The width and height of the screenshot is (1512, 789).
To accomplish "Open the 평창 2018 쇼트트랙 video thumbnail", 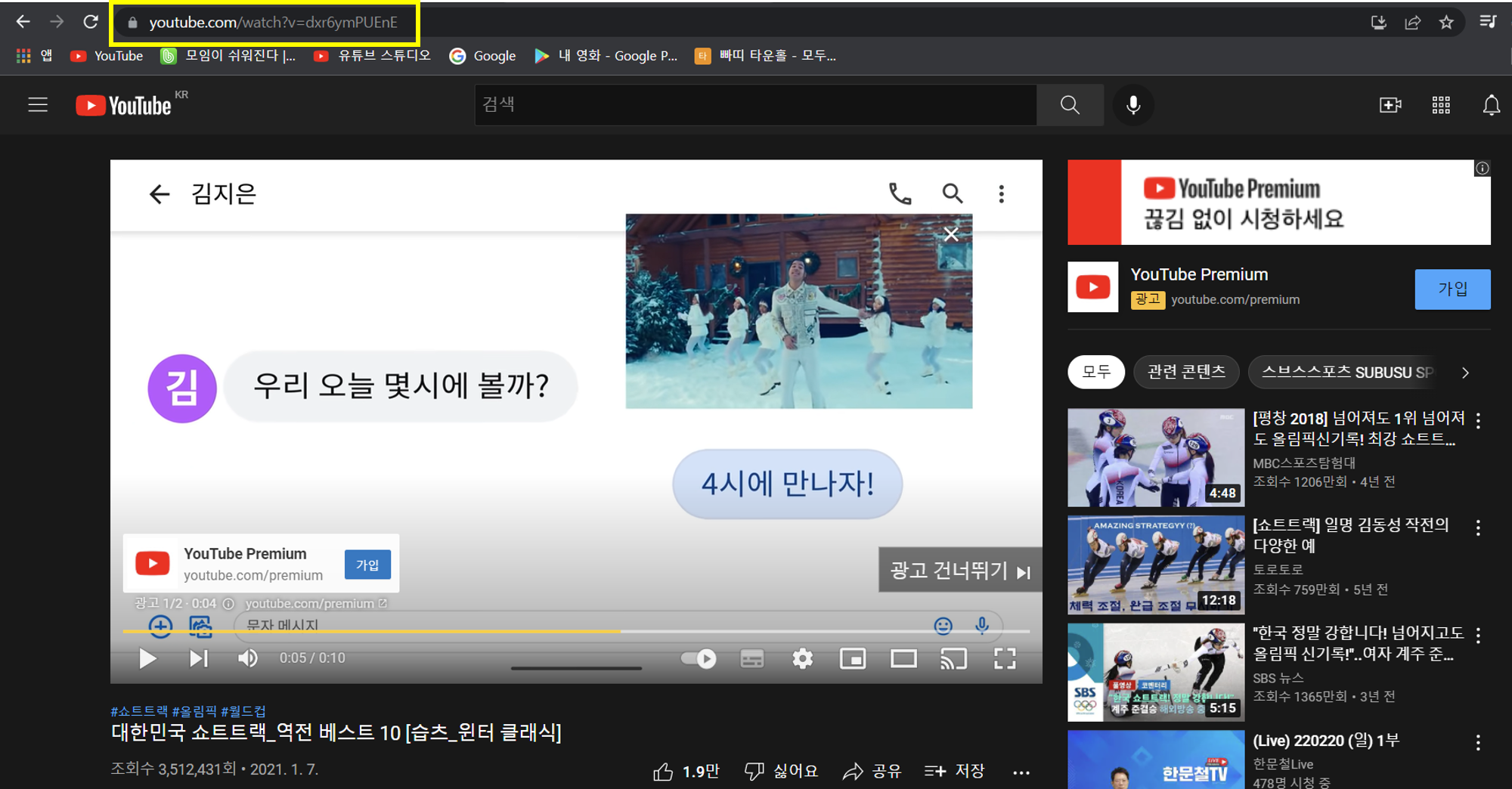I will tap(1156, 458).
